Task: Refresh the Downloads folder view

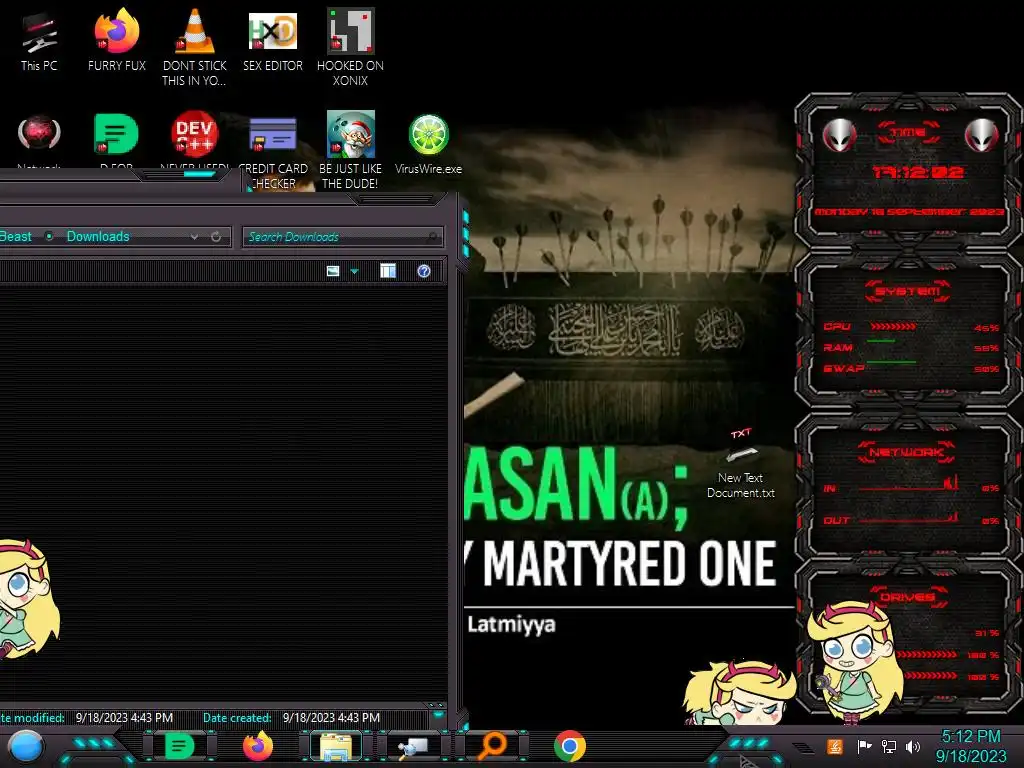Action: (x=216, y=236)
